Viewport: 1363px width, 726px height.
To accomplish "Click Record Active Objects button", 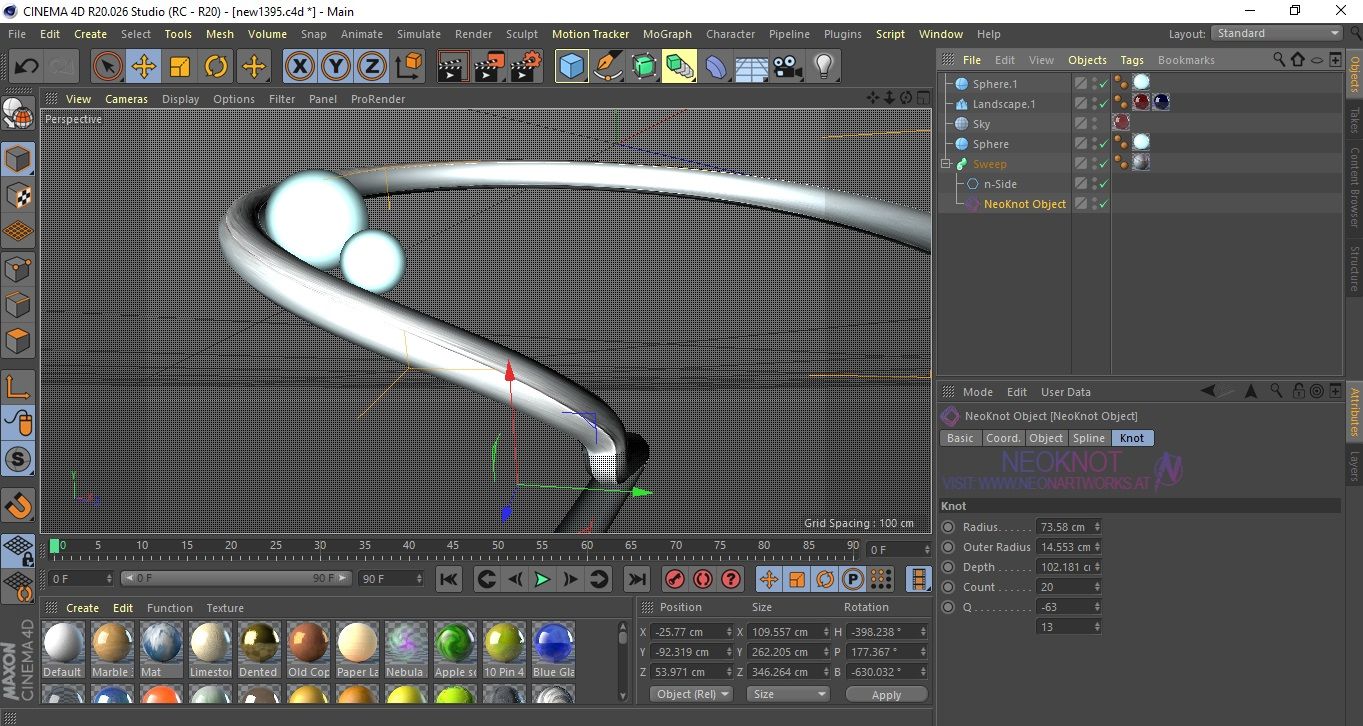I will pos(675,579).
